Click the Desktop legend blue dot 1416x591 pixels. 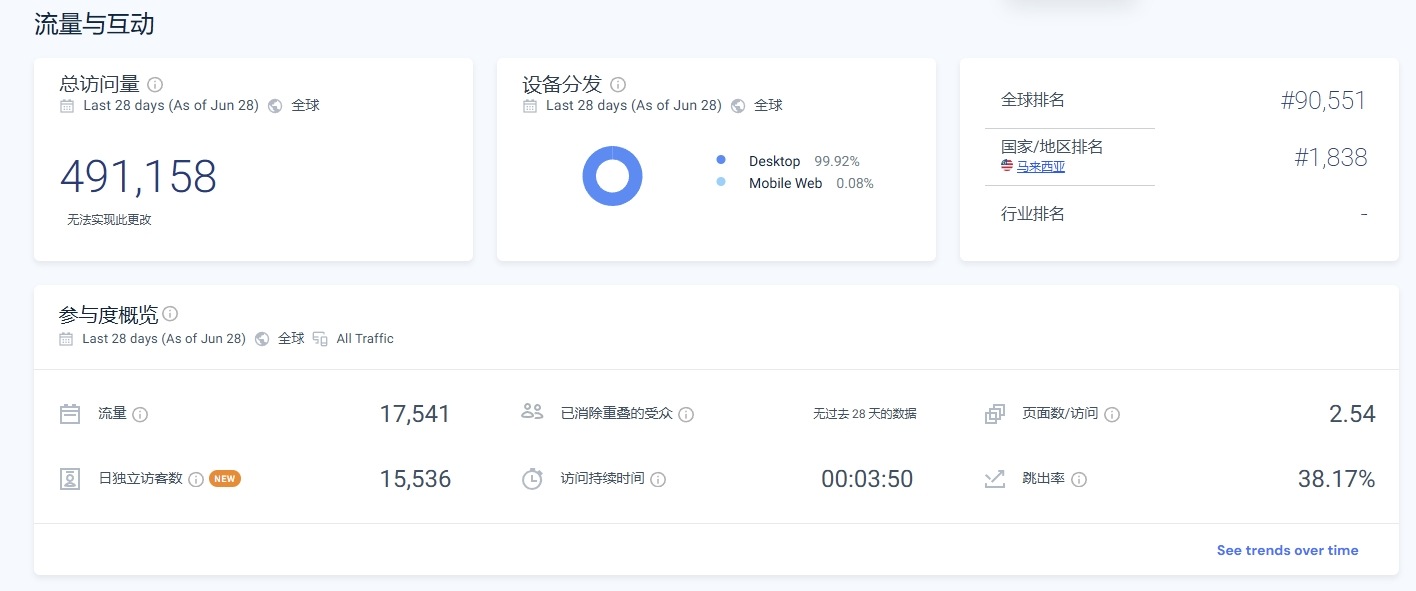[x=721, y=161]
